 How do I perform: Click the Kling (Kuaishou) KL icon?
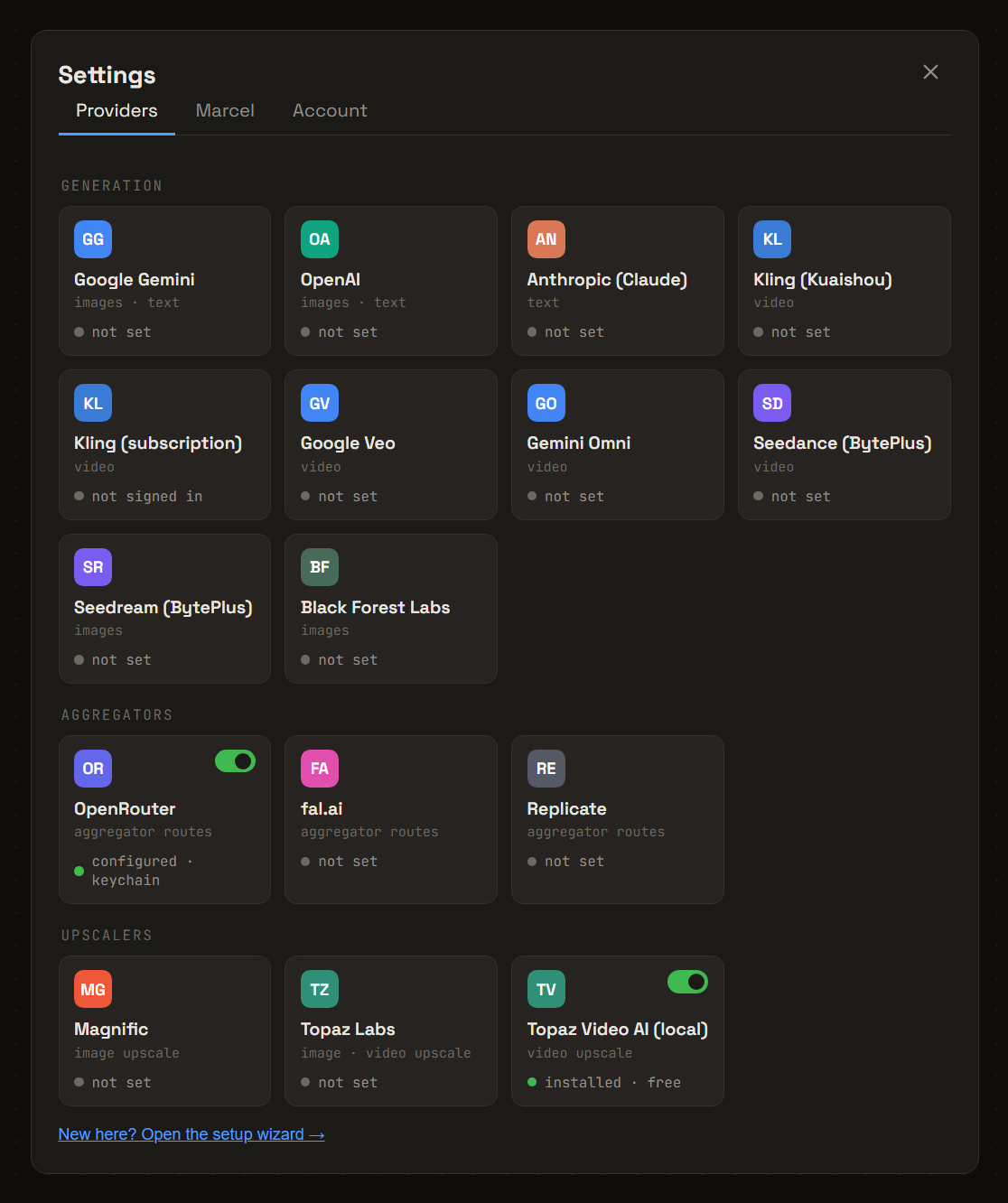tap(772, 239)
